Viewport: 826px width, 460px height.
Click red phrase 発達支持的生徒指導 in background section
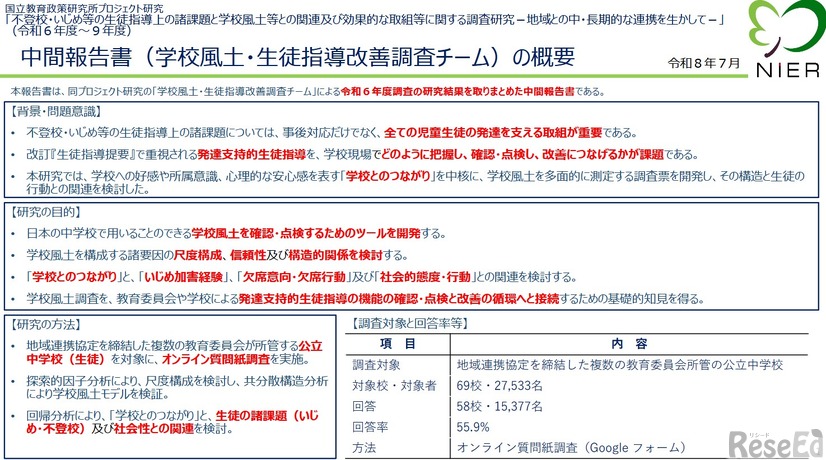[252, 155]
